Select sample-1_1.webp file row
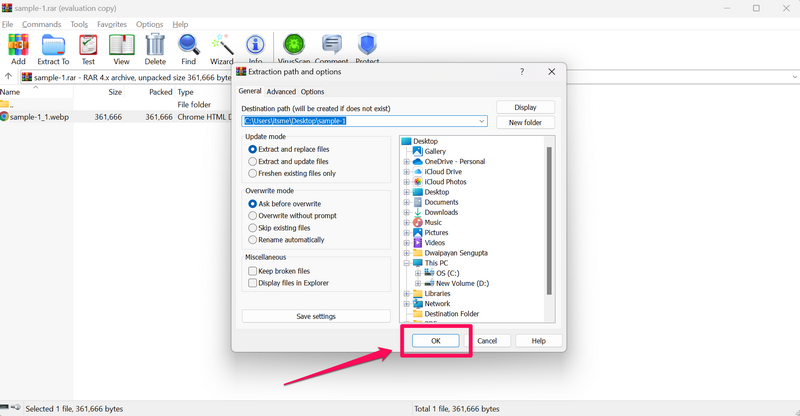 (116, 117)
